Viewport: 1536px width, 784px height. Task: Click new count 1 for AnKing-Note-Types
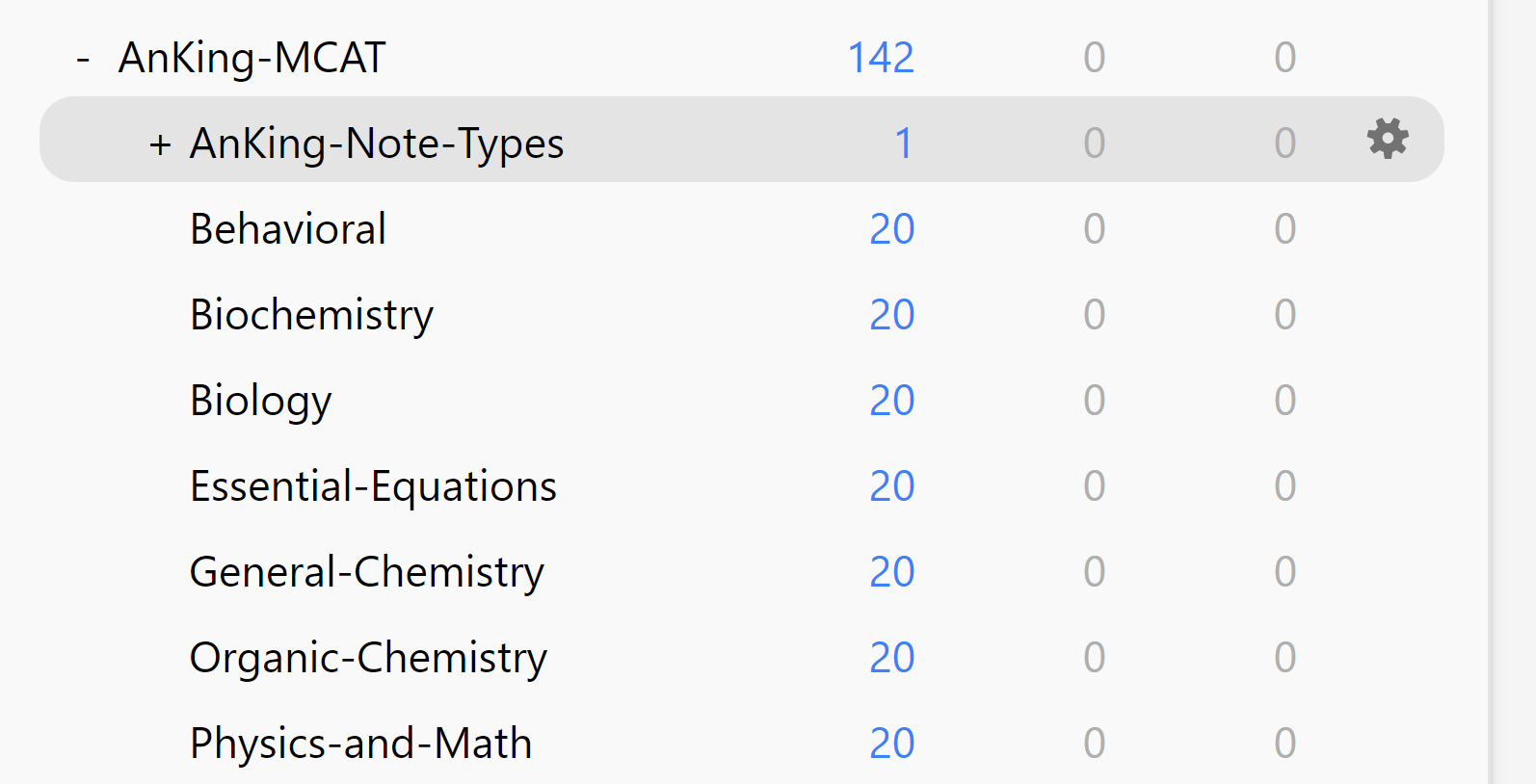coord(903,144)
